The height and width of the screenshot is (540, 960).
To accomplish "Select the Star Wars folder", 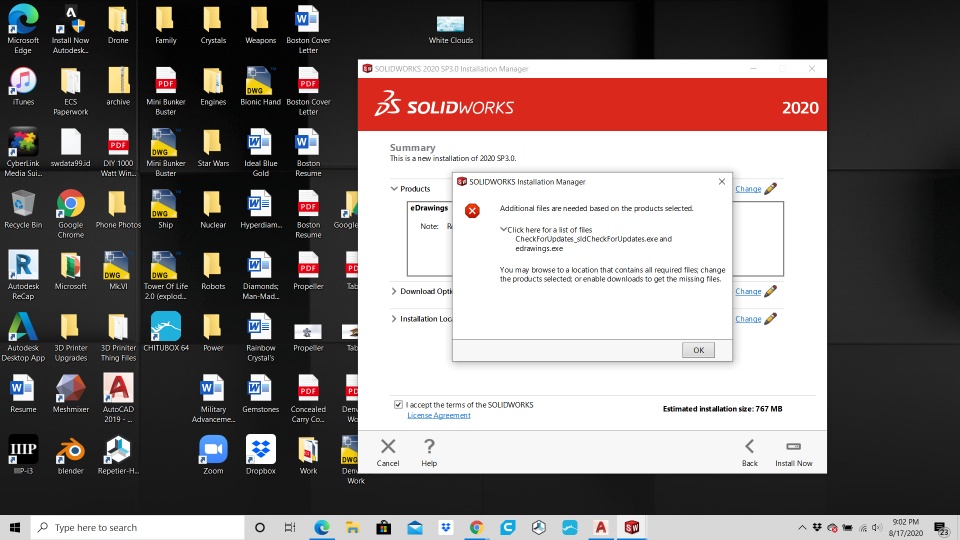I will (x=213, y=148).
